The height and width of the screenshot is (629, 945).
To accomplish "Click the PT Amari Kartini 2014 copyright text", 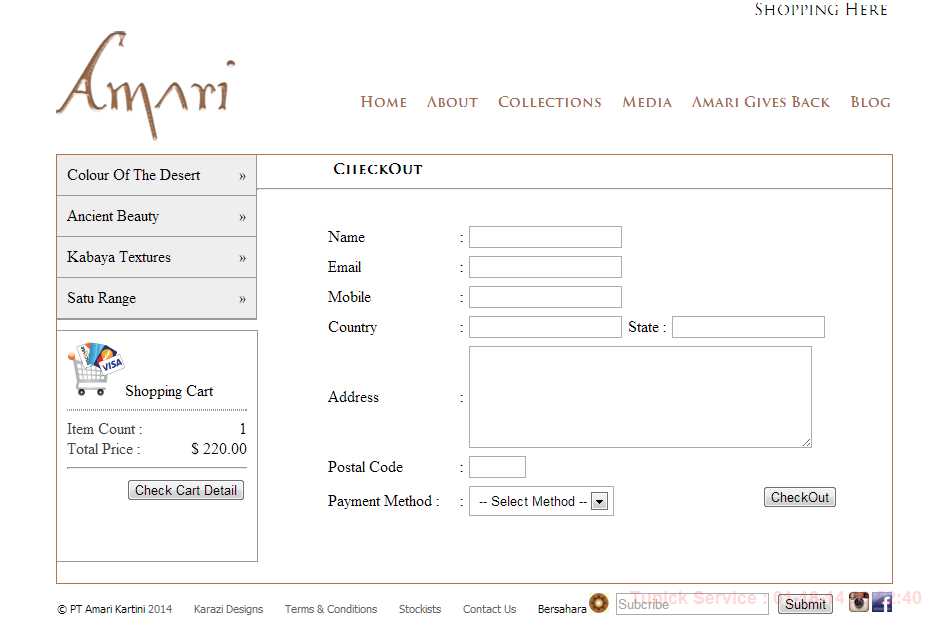I will click(115, 609).
